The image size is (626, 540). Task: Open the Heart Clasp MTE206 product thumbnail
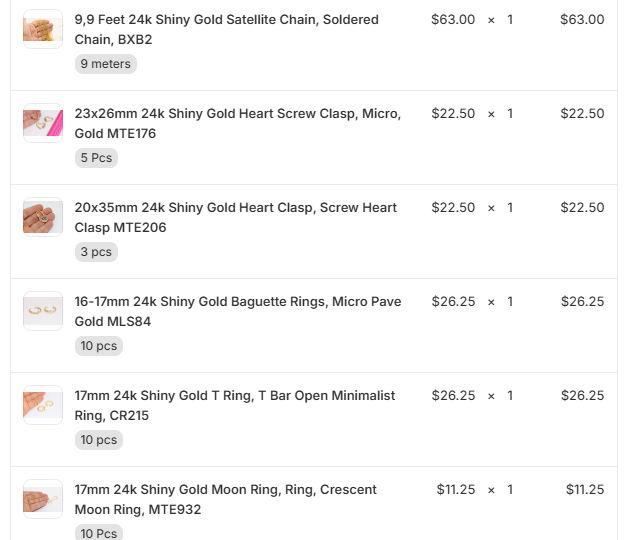[x=43, y=217]
